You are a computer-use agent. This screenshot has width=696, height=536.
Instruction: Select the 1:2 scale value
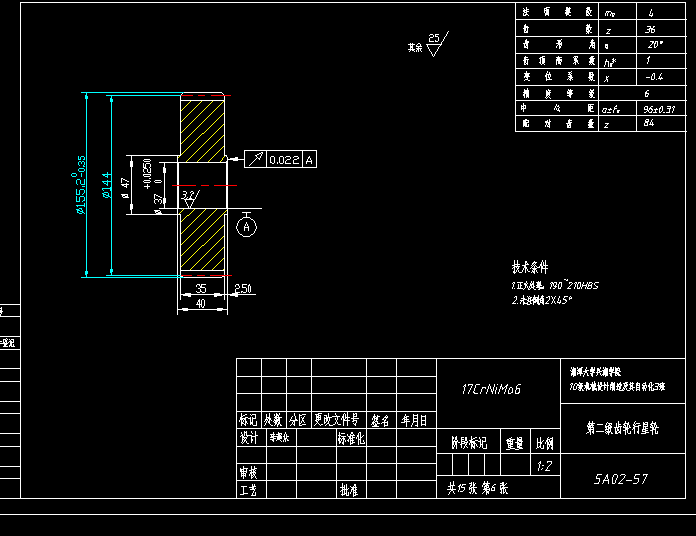coord(545,466)
